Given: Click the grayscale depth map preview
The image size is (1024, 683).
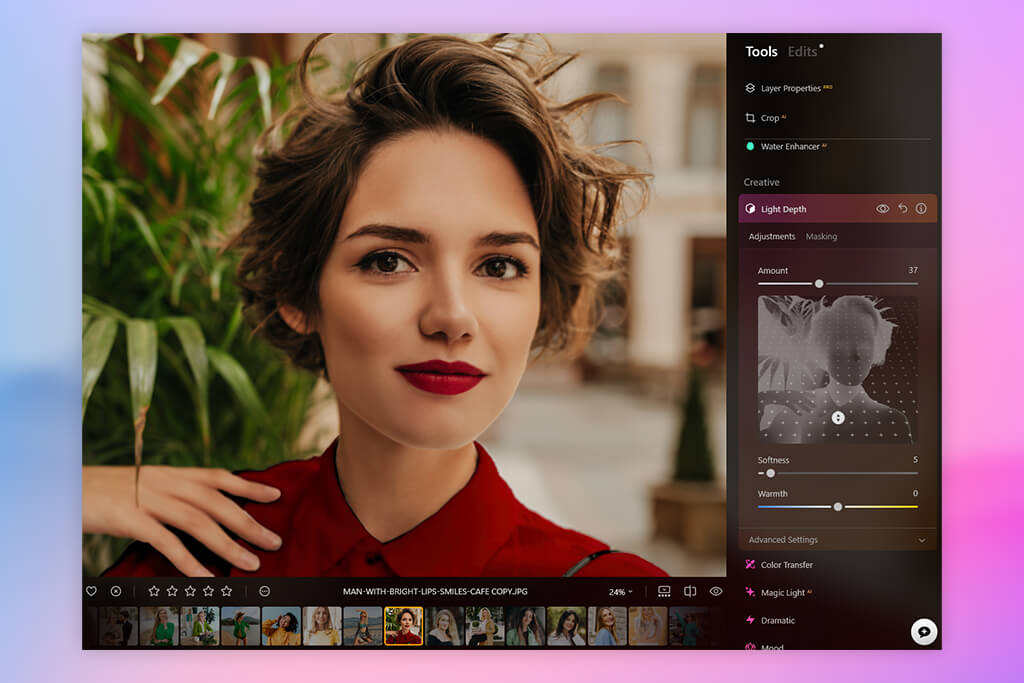Looking at the screenshot, I should point(838,369).
